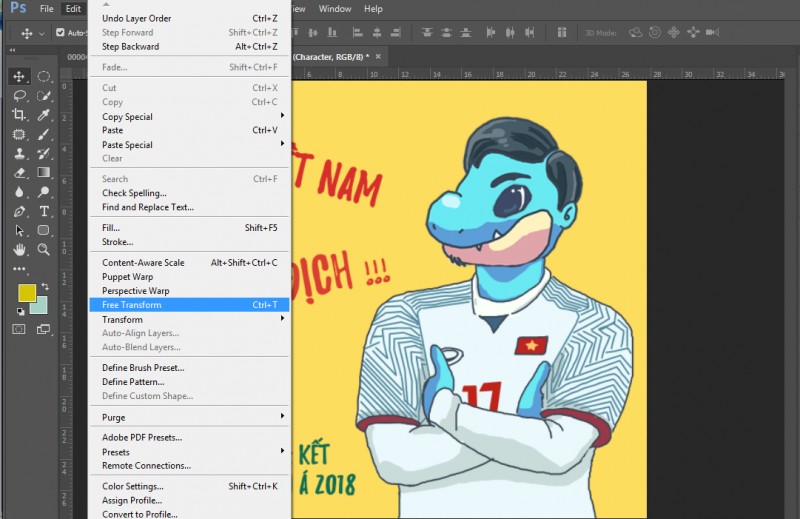
Task: Select the Spot Healing Brush tool
Action: pyautogui.click(x=19, y=134)
